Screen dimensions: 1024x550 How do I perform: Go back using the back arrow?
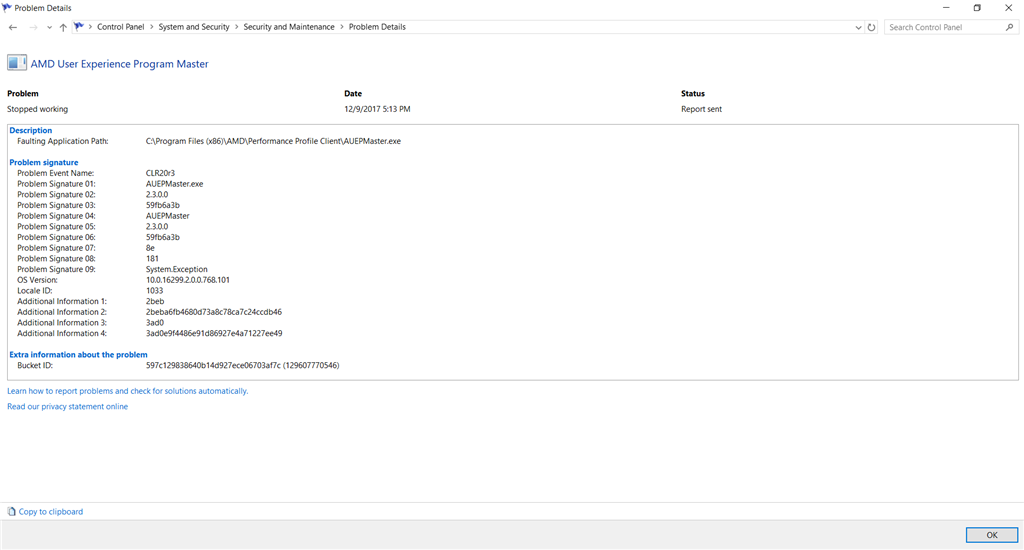click(x=13, y=27)
